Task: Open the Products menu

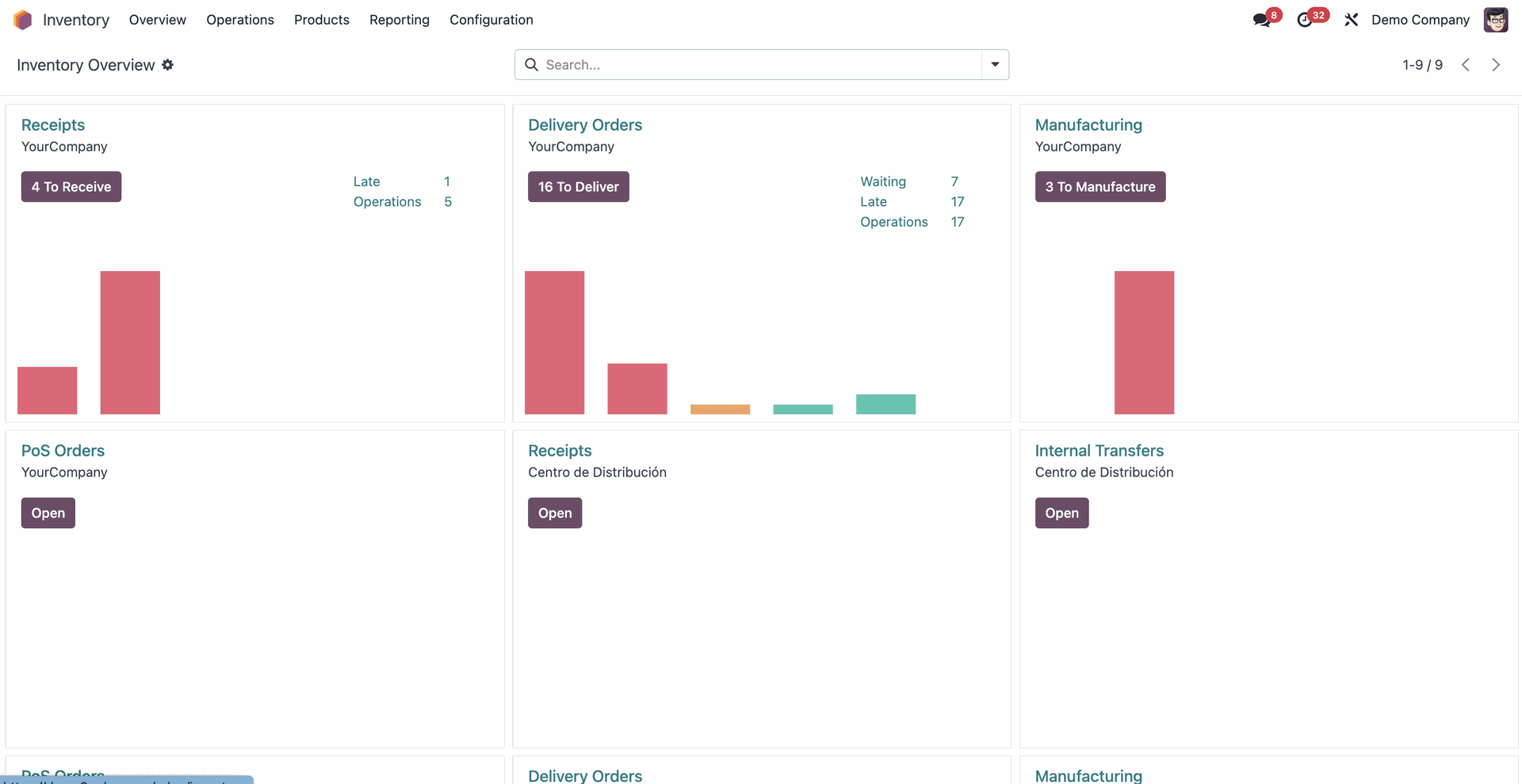Action: tap(322, 20)
